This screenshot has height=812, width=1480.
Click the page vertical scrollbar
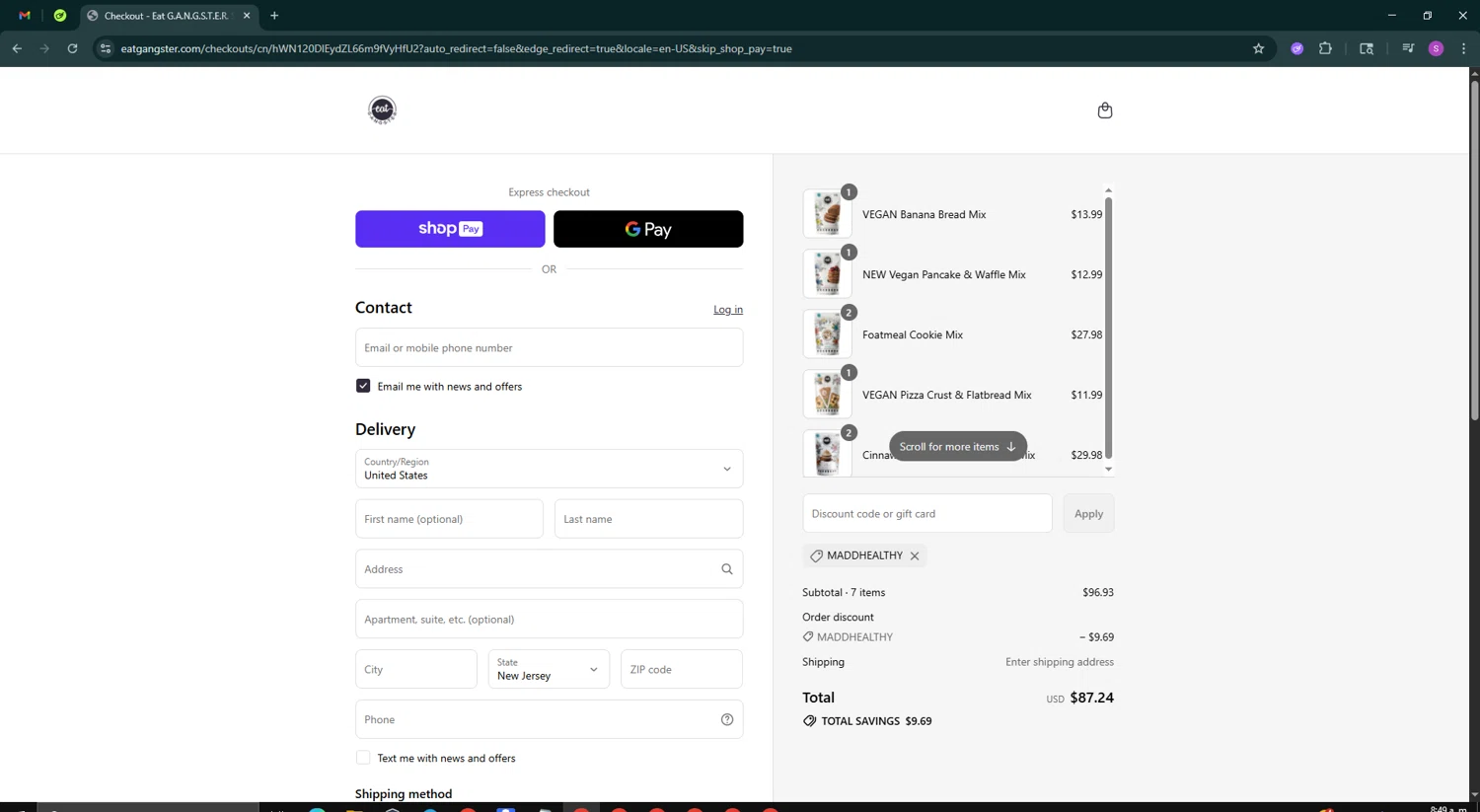1474,250
